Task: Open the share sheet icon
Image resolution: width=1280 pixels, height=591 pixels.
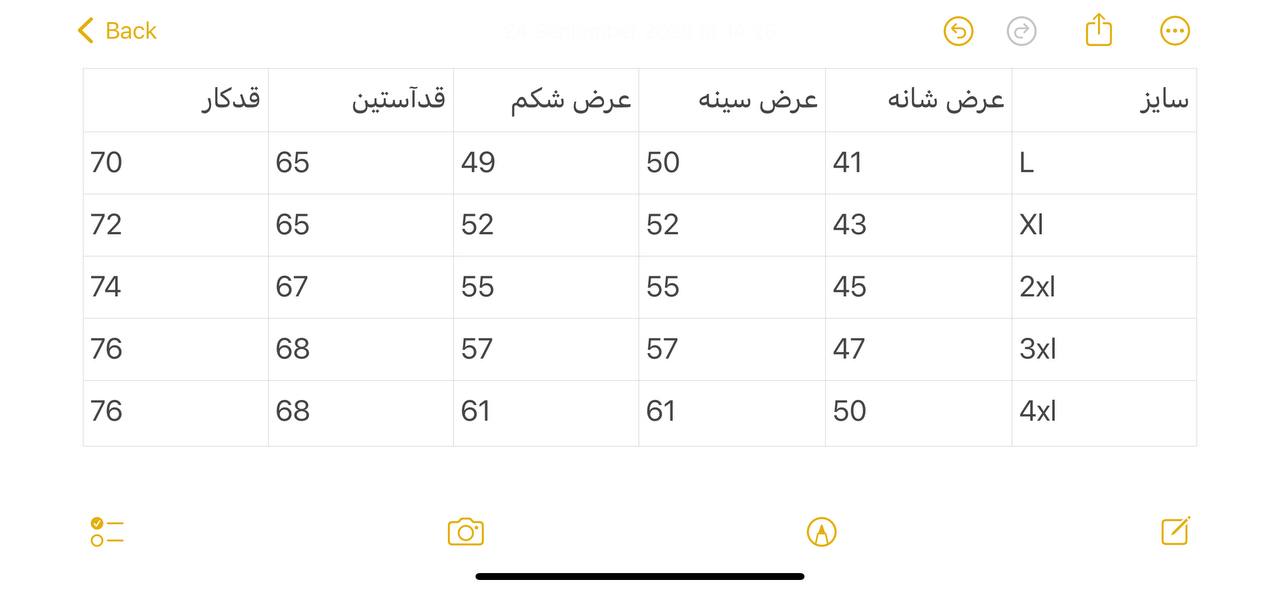Action: [x=1098, y=30]
